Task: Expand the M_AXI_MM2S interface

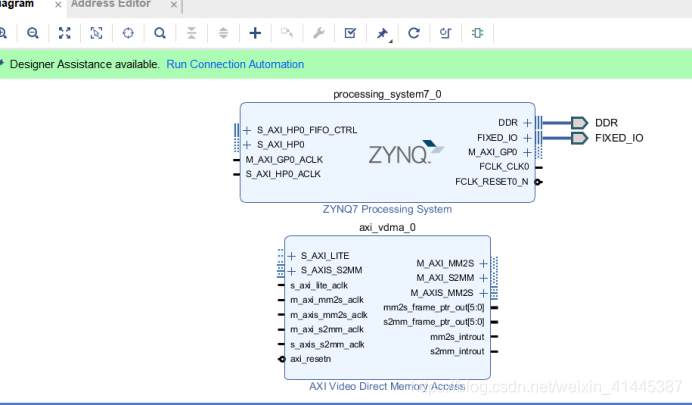Action: (x=483, y=263)
